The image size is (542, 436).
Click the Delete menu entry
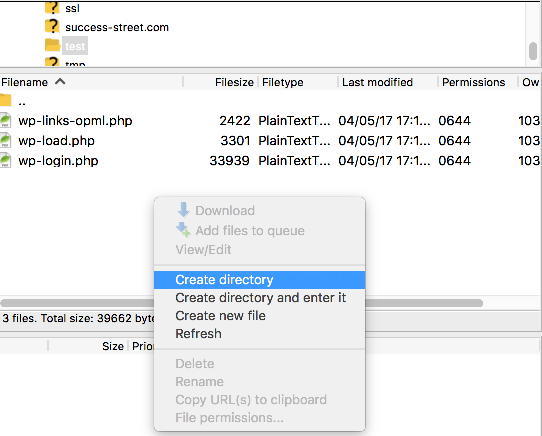(259, 364)
